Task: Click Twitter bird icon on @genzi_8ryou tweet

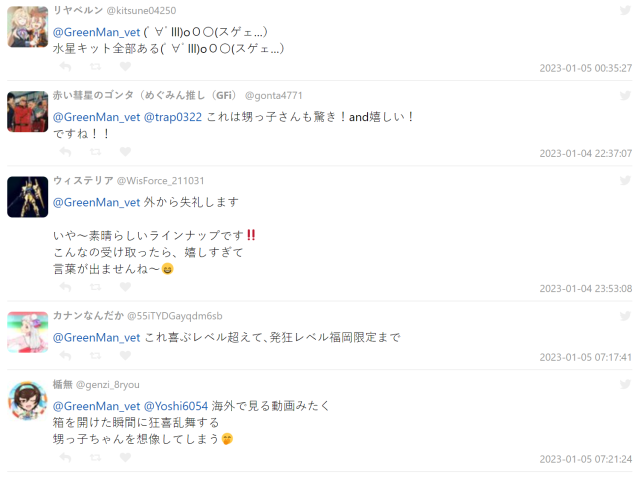Action: (x=625, y=384)
